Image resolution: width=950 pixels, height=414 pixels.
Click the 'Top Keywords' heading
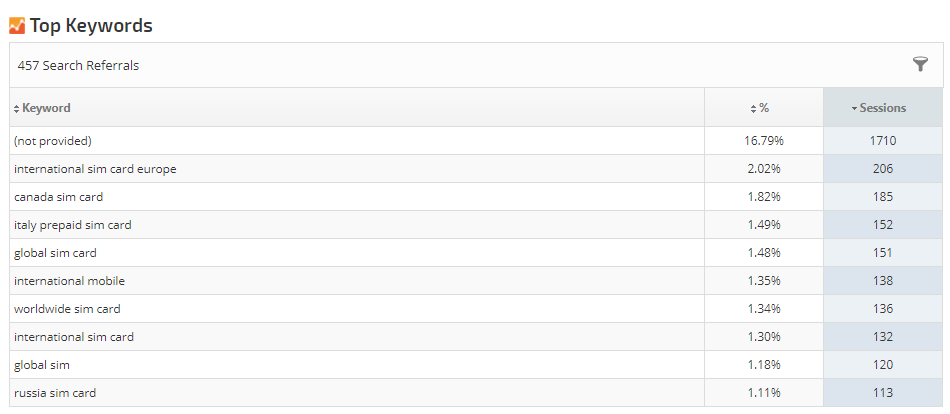pos(91,25)
